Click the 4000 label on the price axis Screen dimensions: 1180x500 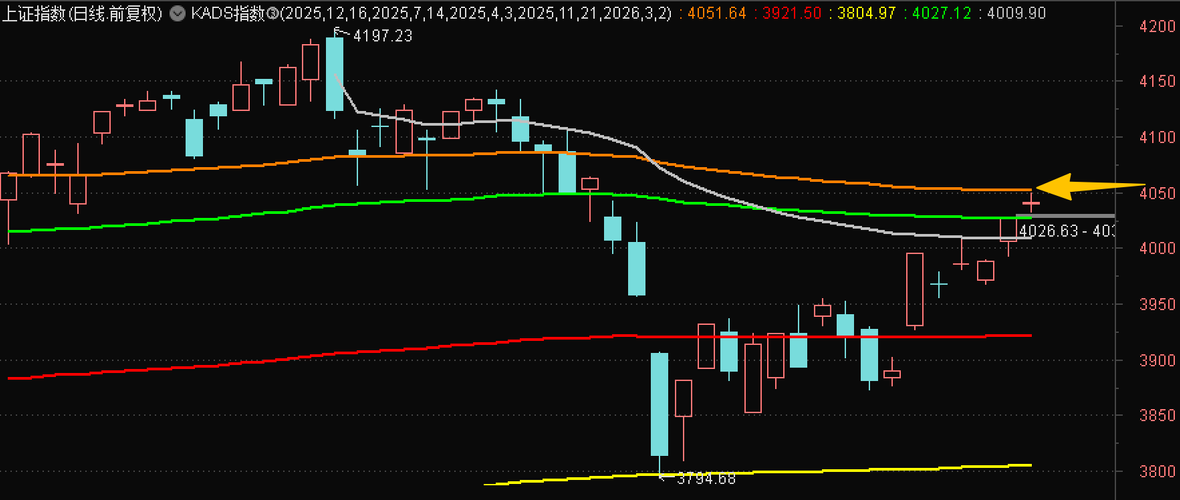[x=1157, y=248]
